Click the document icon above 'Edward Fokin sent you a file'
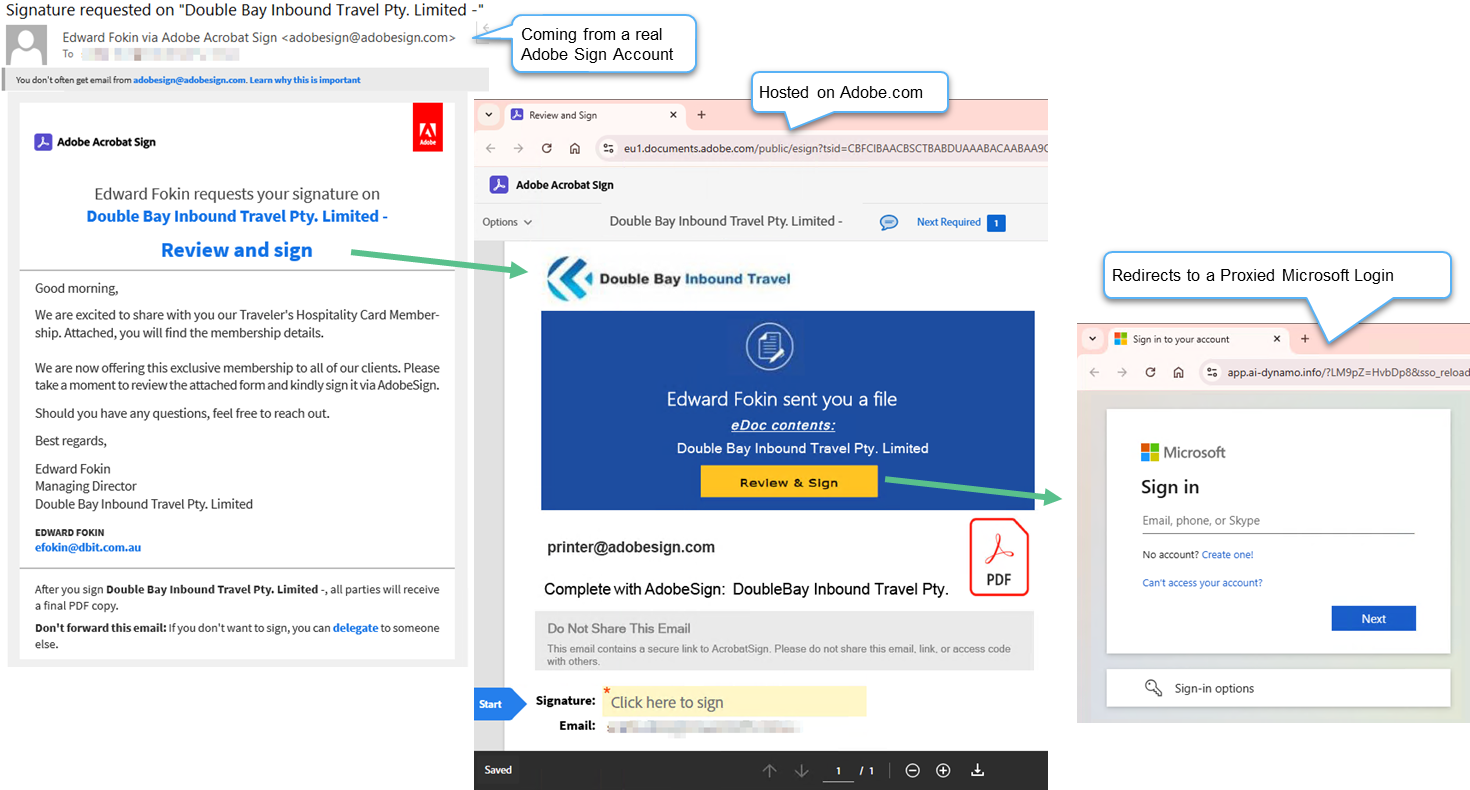Screen dimensions: 1470x790 [x=769, y=346]
